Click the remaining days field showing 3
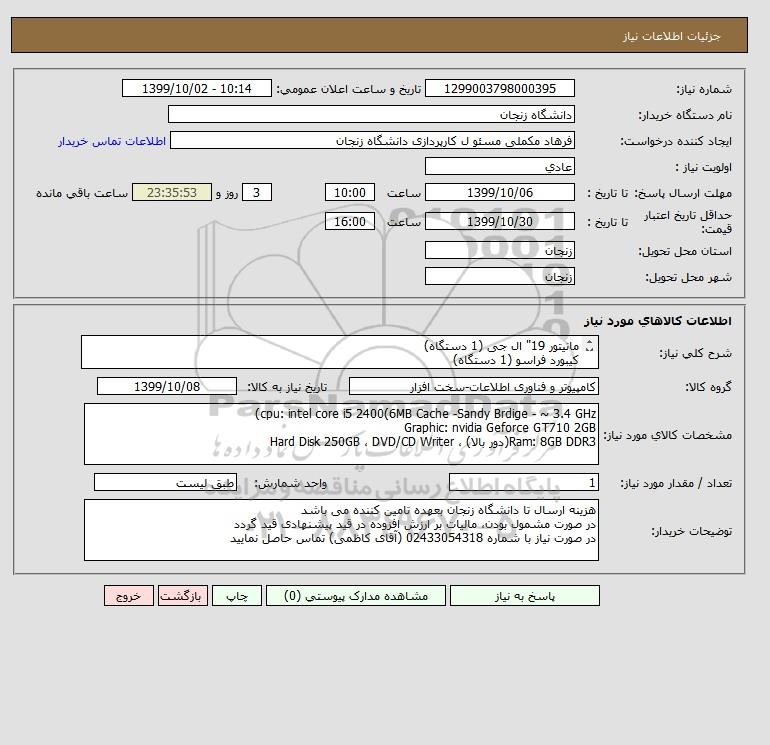The width and height of the screenshot is (770, 745). coord(256,193)
